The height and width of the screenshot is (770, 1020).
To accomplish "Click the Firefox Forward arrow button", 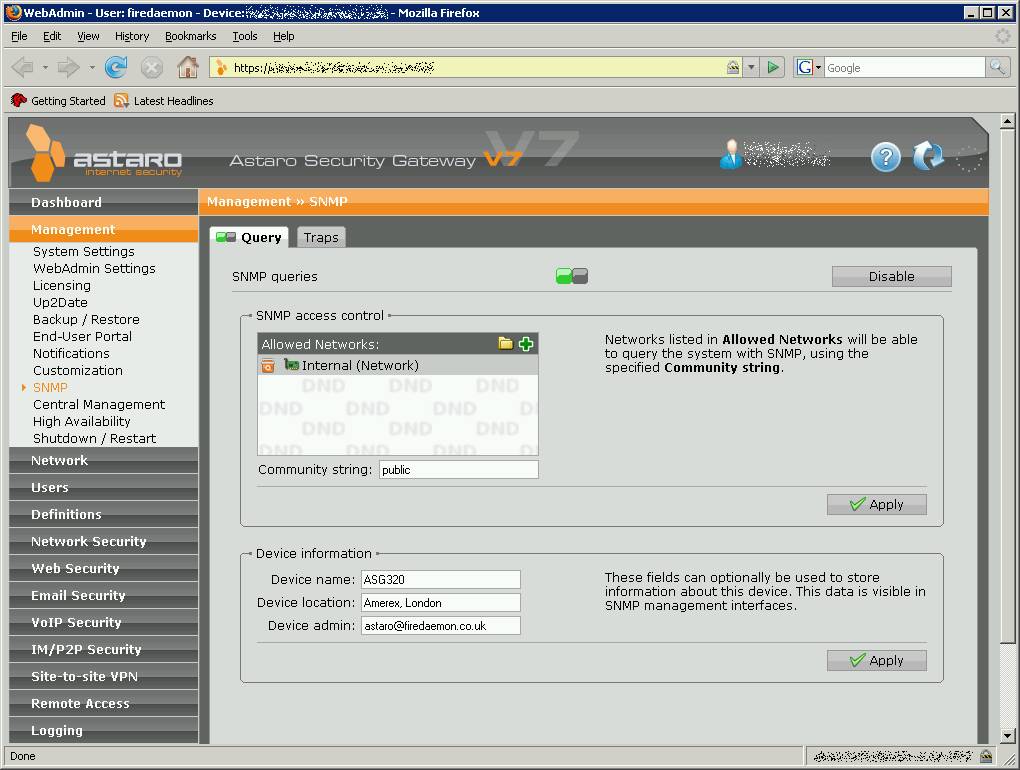I will [x=68, y=67].
